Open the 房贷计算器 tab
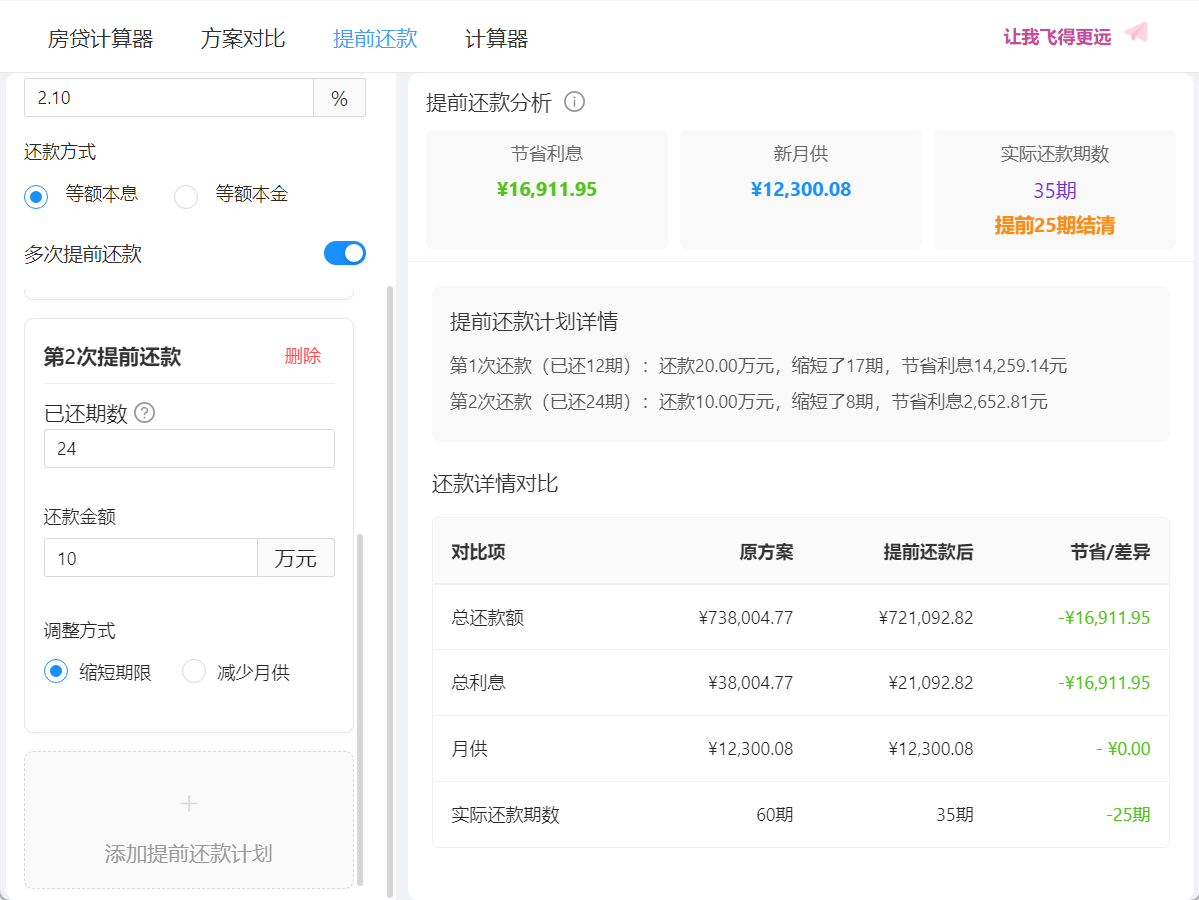Screen dimensions: 1199x900 tap(100, 39)
